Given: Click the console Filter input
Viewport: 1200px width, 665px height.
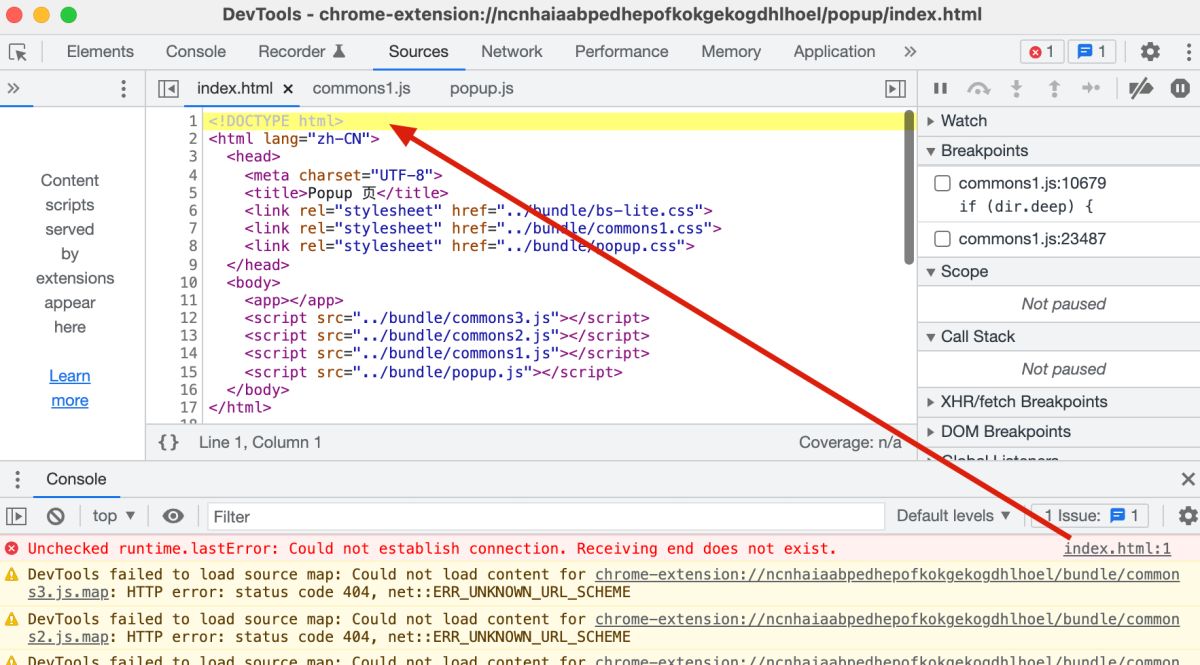Looking at the screenshot, I should point(546,517).
